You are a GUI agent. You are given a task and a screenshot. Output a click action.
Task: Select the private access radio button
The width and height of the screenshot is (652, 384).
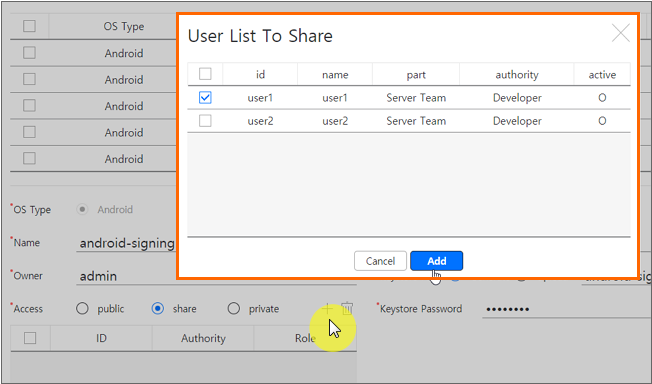(234, 309)
